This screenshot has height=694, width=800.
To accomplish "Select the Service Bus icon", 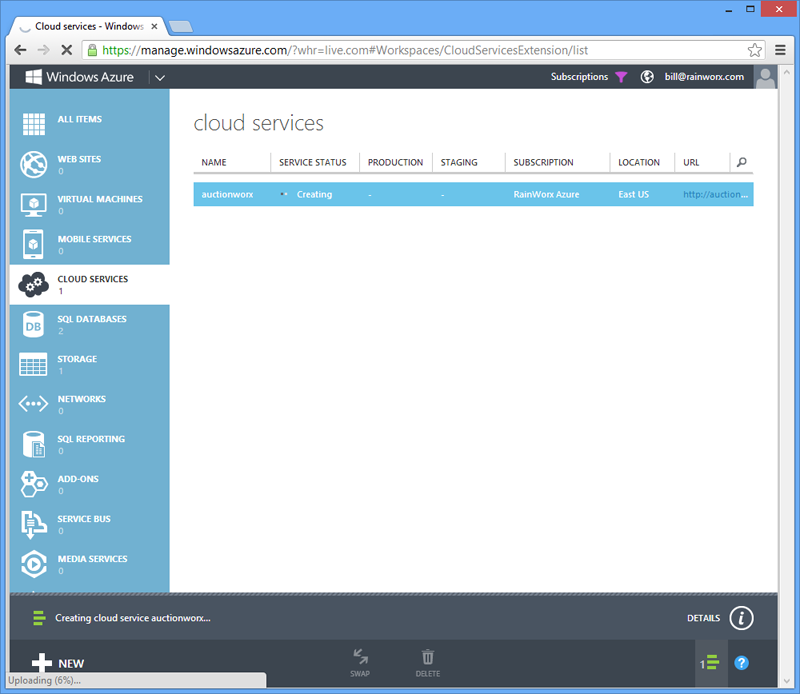I will coord(33,524).
